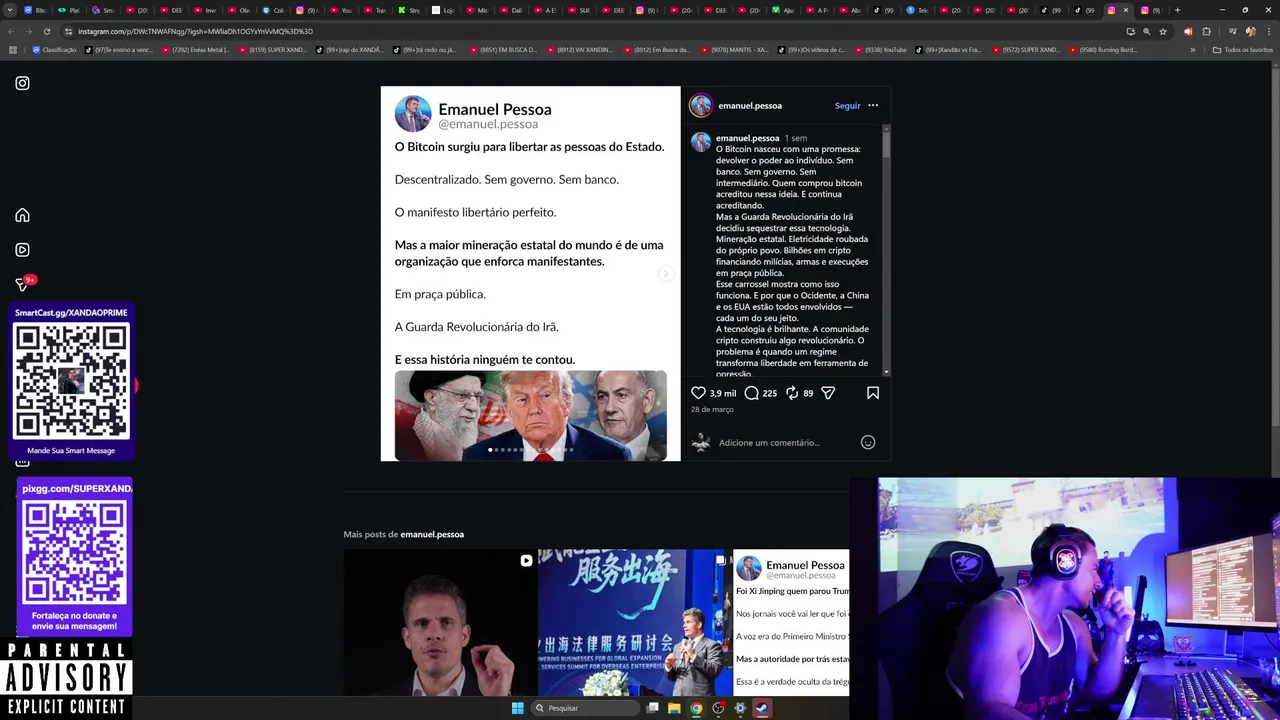
Task: Save the post with the bookmark icon
Action: point(873,393)
